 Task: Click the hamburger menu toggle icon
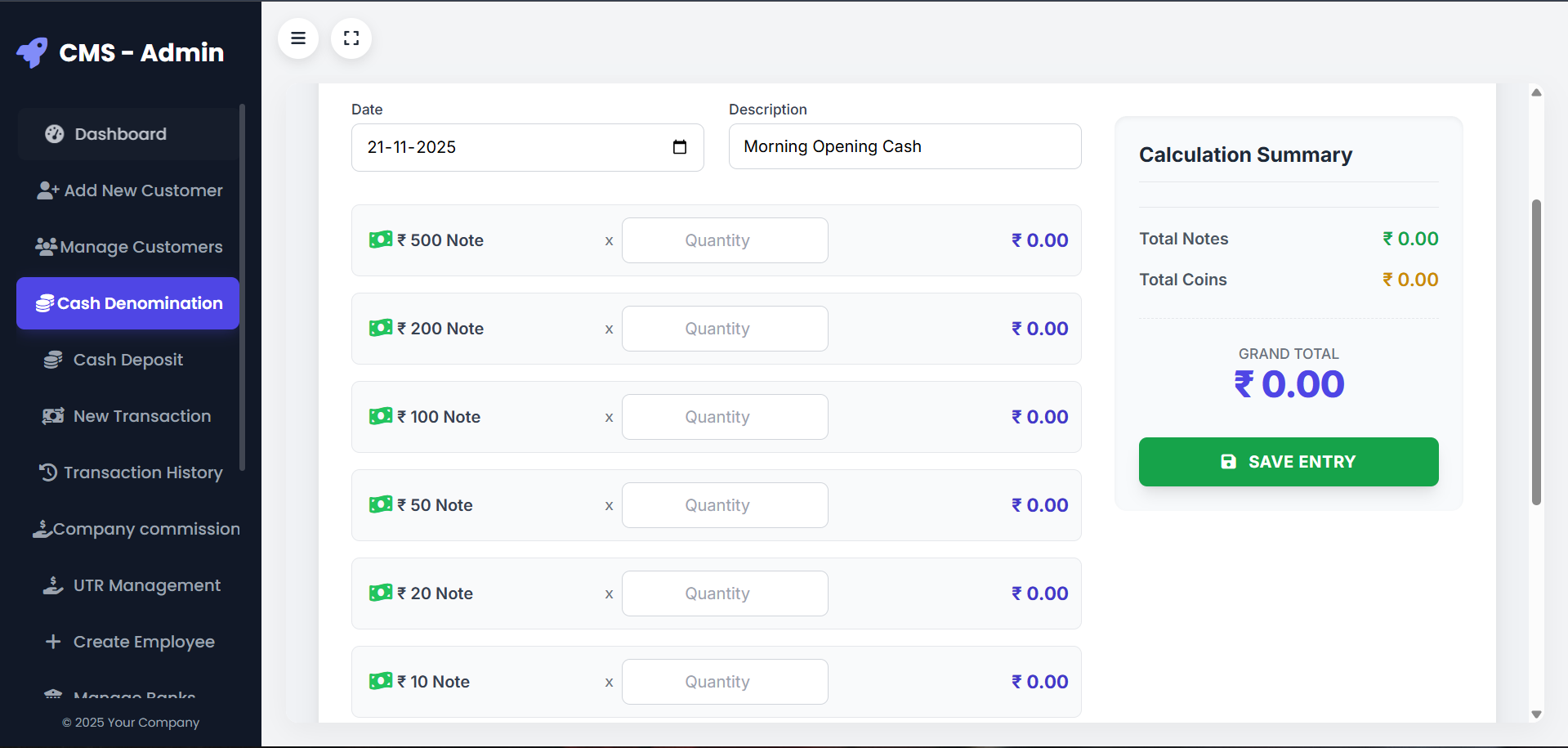point(298,38)
